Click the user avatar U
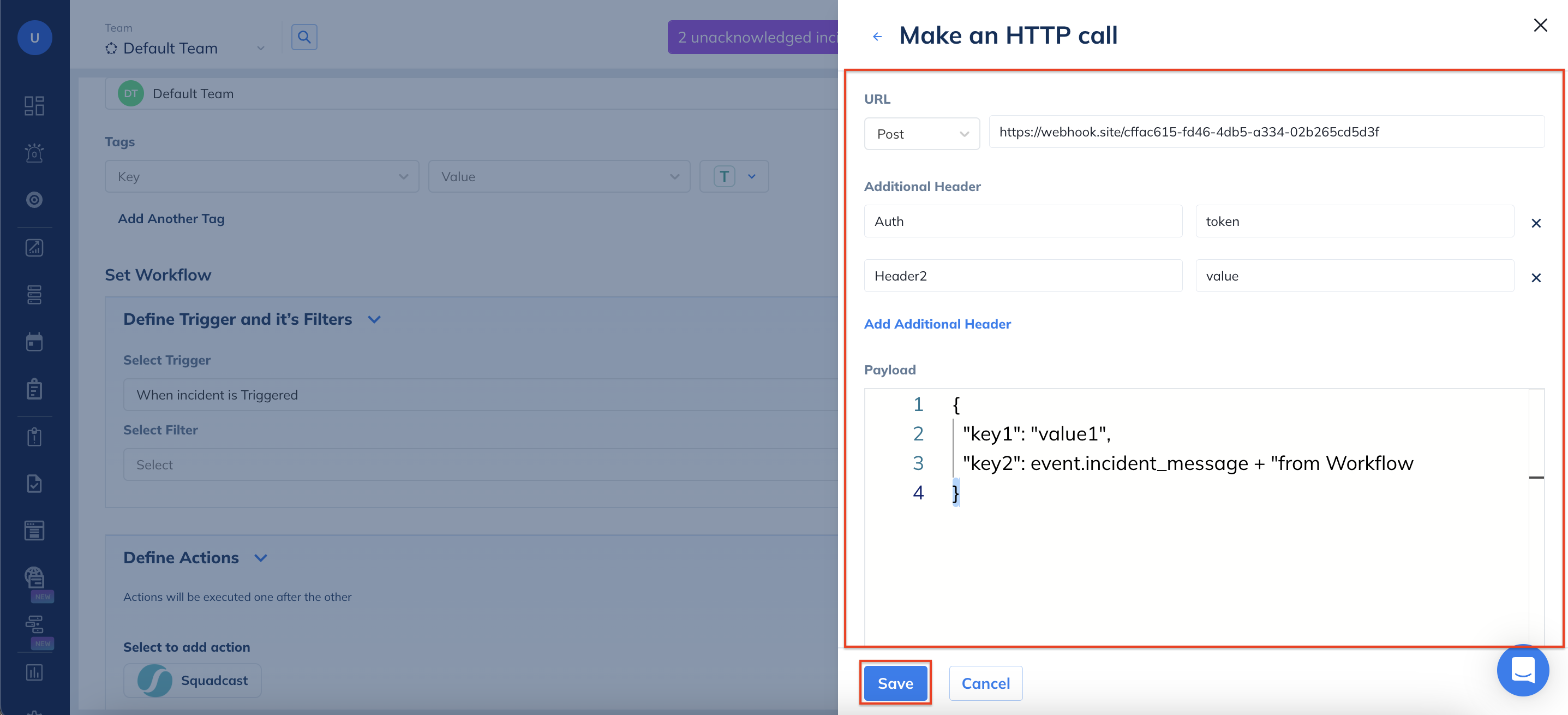Viewport: 1568px width, 715px height. coord(35,38)
